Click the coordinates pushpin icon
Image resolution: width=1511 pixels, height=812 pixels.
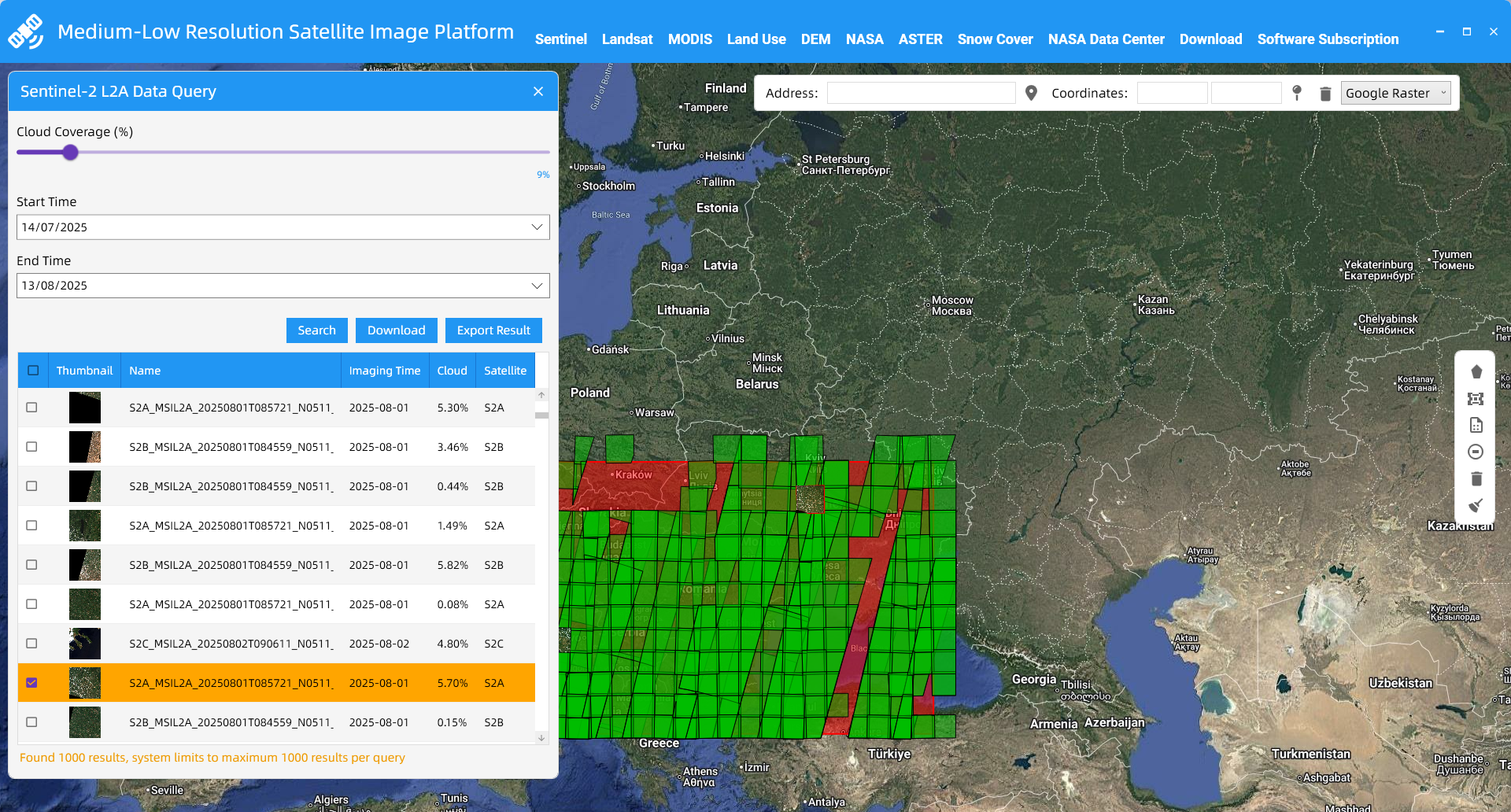pos(1297,93)
